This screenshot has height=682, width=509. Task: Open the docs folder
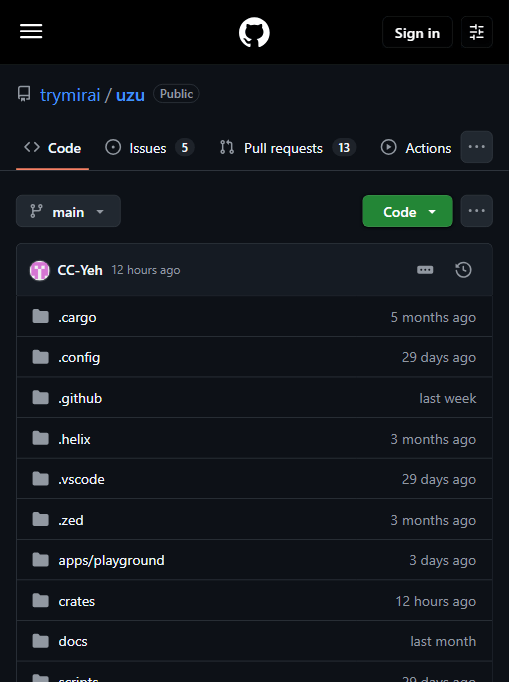73,642
